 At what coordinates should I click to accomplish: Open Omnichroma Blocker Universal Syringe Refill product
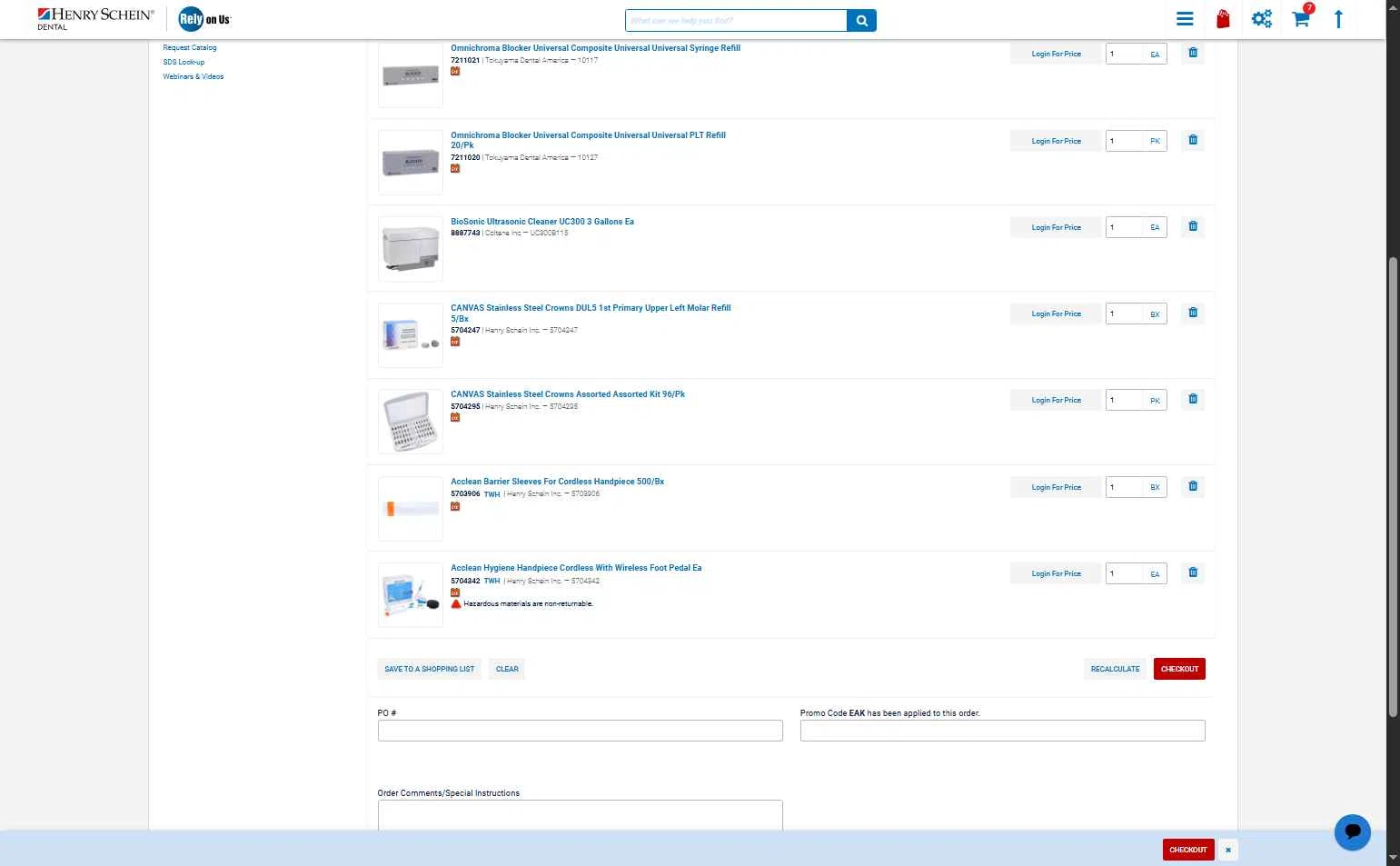click(x=595, y=48)
